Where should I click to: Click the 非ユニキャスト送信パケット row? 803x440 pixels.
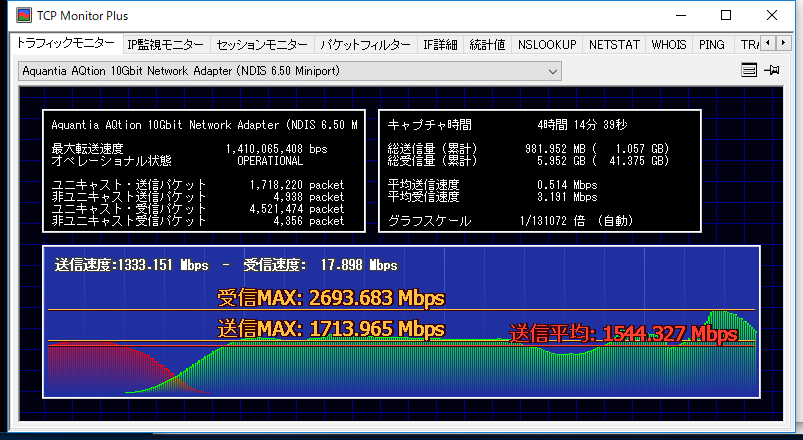point(198,197)
